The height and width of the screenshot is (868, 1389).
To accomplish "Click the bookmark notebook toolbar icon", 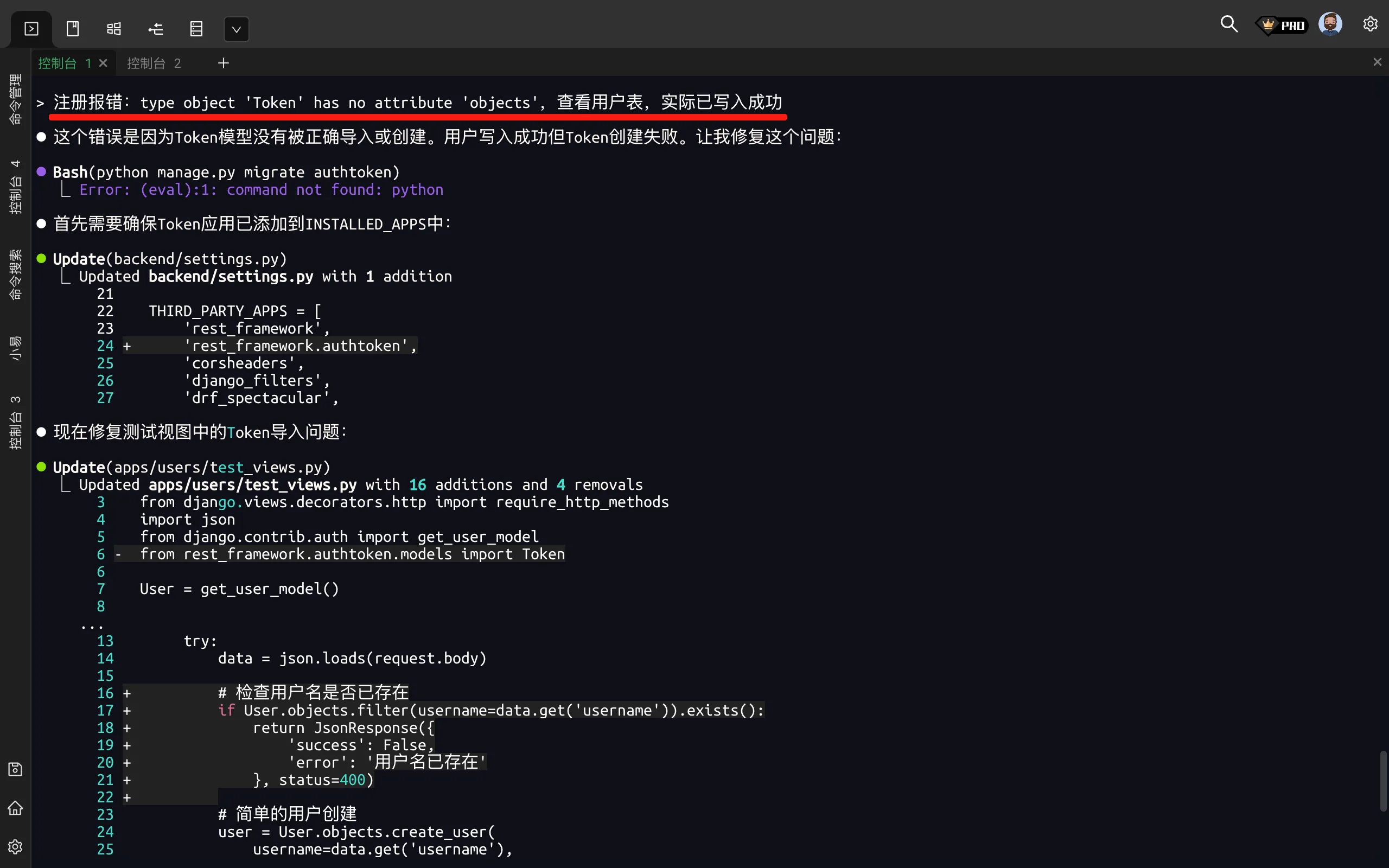I will click(x=73, y=29).
